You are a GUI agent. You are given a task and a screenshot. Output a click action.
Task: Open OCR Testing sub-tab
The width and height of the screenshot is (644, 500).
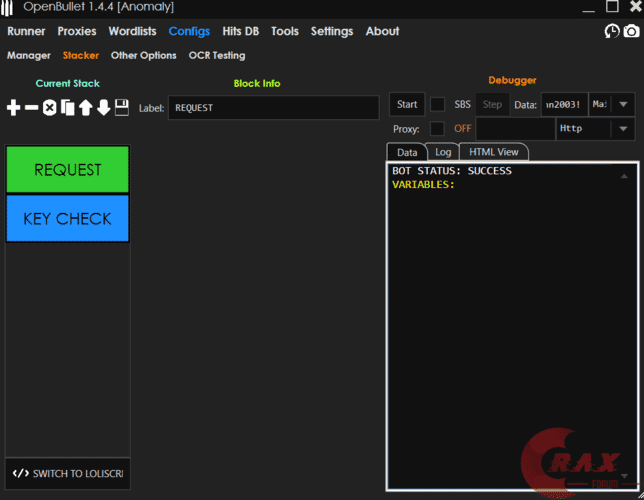coord(217,55)
